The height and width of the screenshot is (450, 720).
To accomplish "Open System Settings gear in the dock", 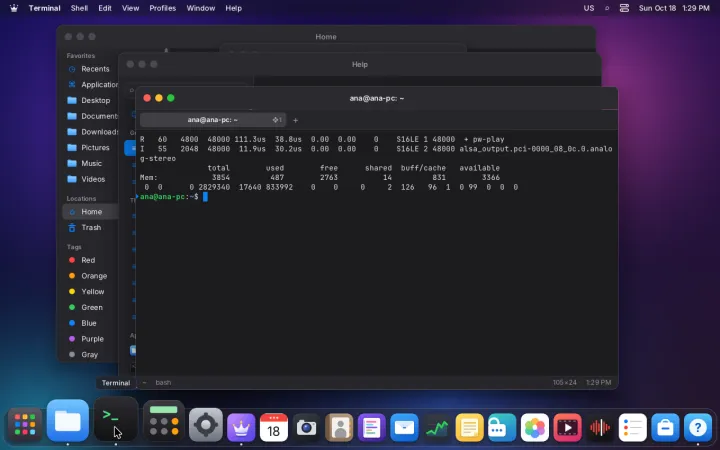I will point(206,425).
